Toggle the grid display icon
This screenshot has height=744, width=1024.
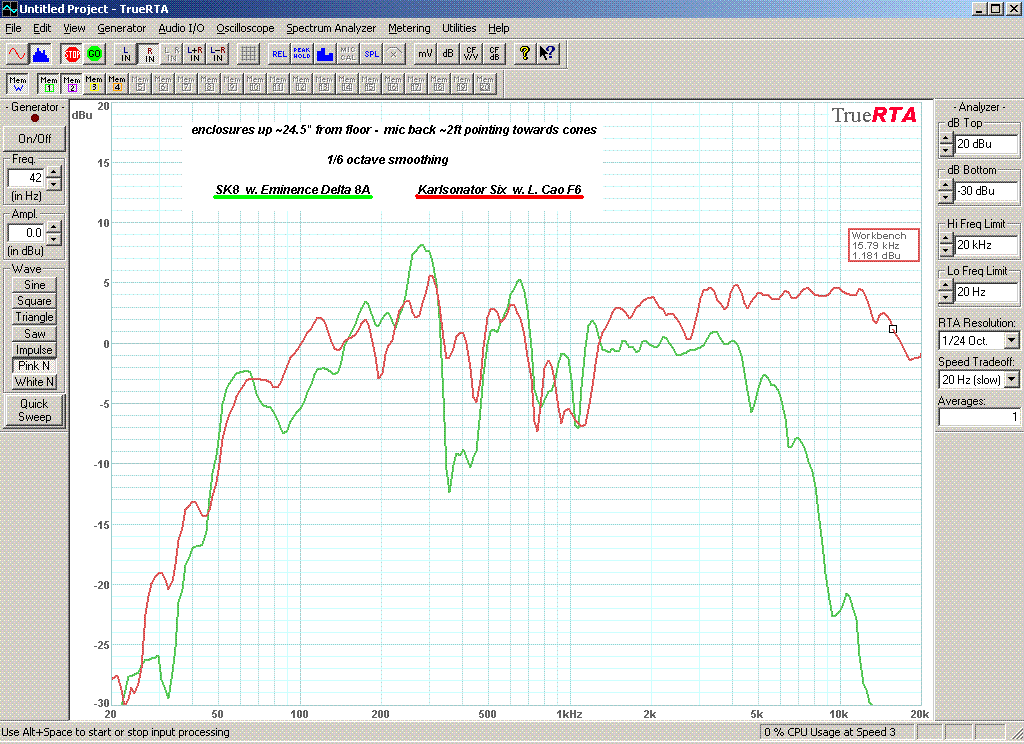tap(248, 54)
